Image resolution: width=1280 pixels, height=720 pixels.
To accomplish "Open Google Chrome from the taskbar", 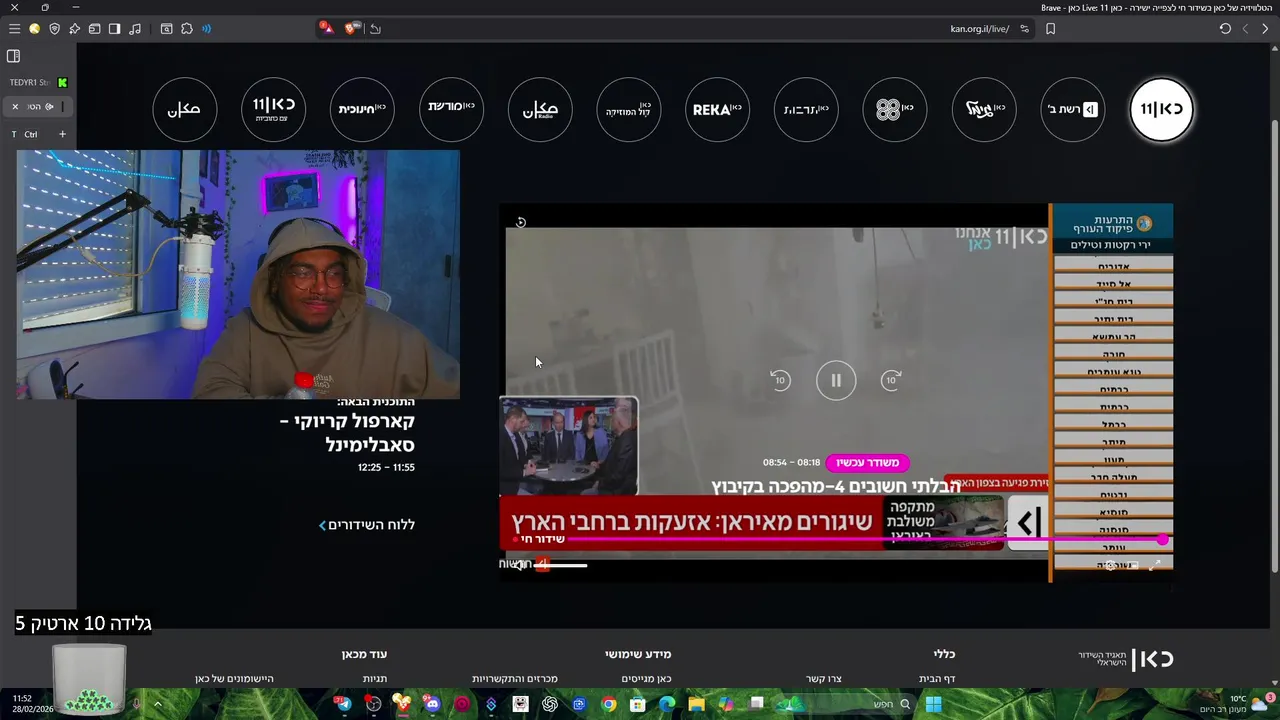I will 608,704.
